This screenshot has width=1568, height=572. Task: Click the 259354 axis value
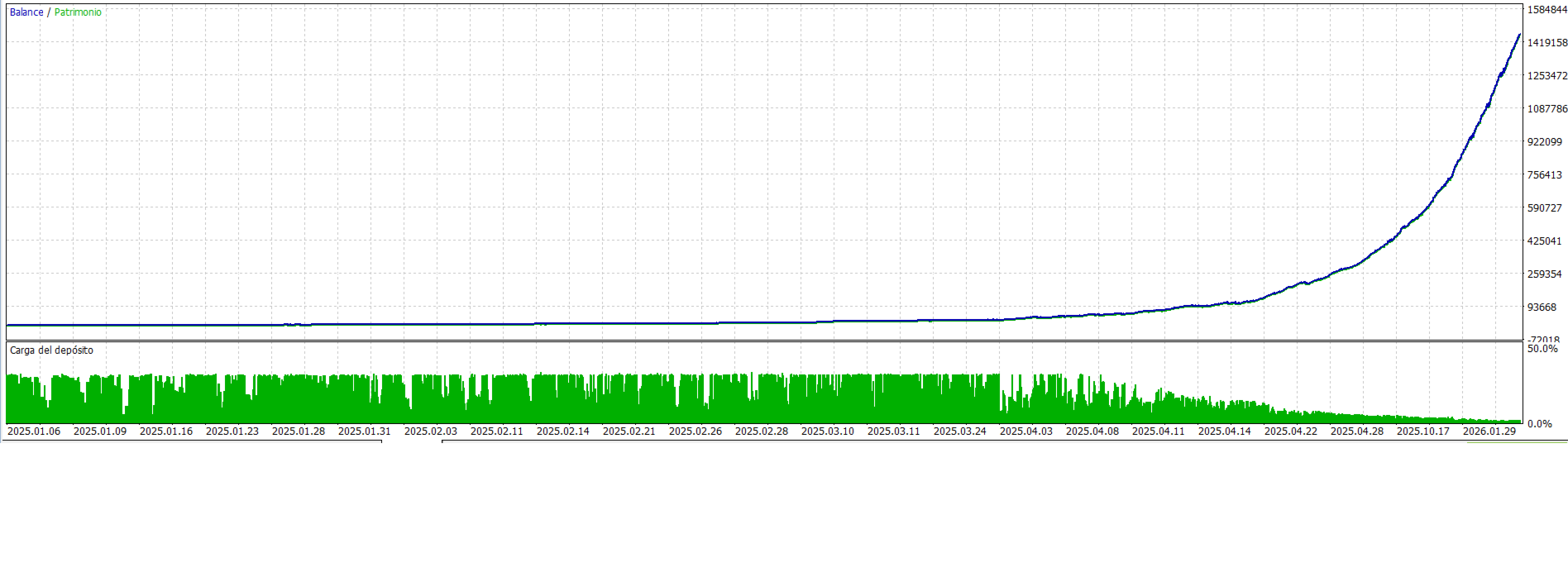coord(1544,274)
